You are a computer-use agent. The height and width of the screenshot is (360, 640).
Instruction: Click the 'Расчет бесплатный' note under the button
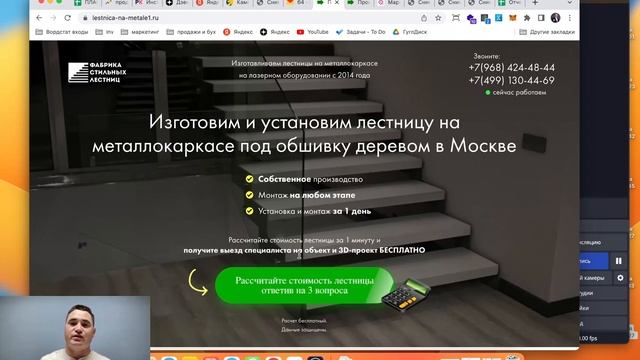(304, 321)
